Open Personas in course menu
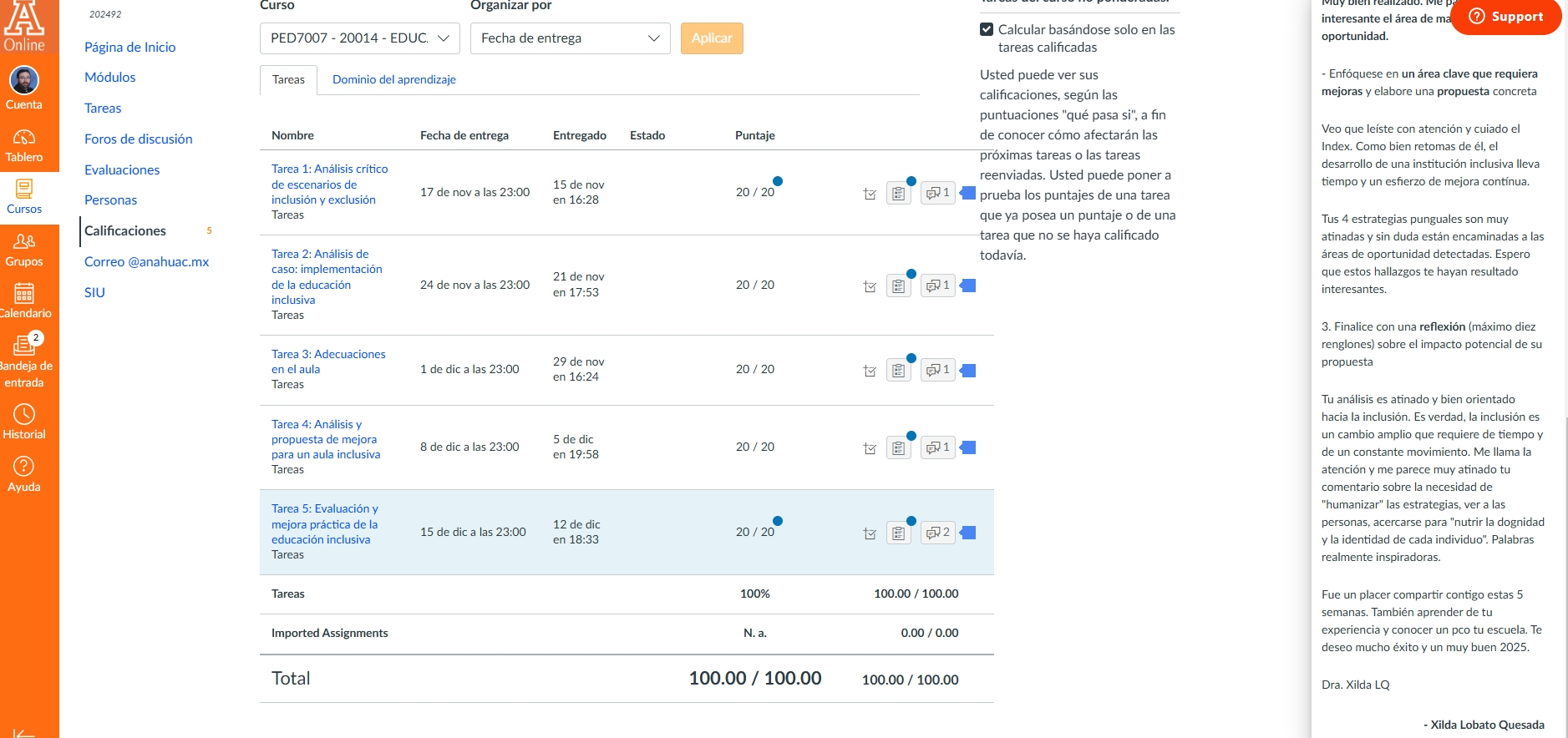 click(111, 200)
